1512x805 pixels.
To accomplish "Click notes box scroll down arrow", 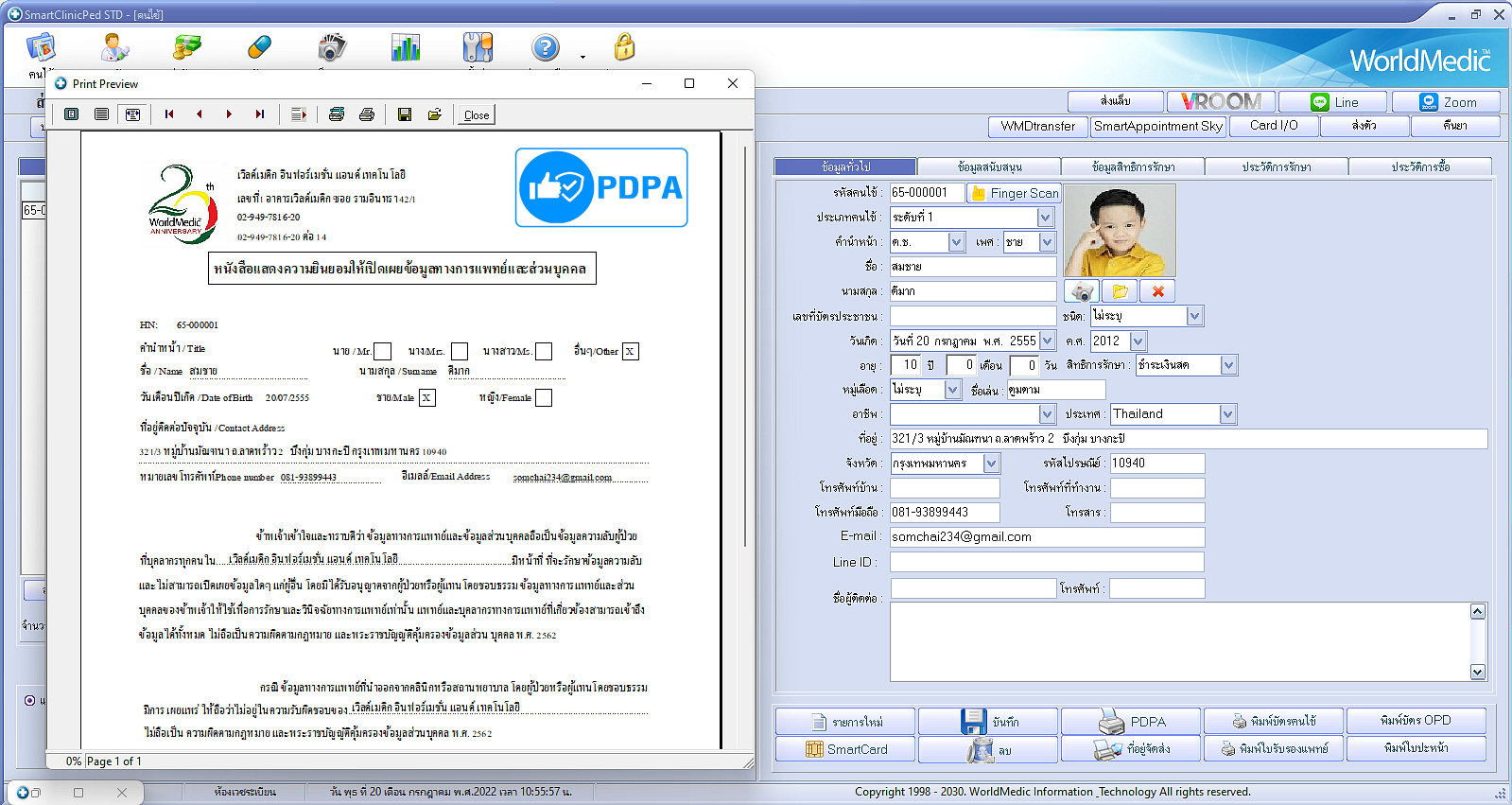I will [1478, 672].
